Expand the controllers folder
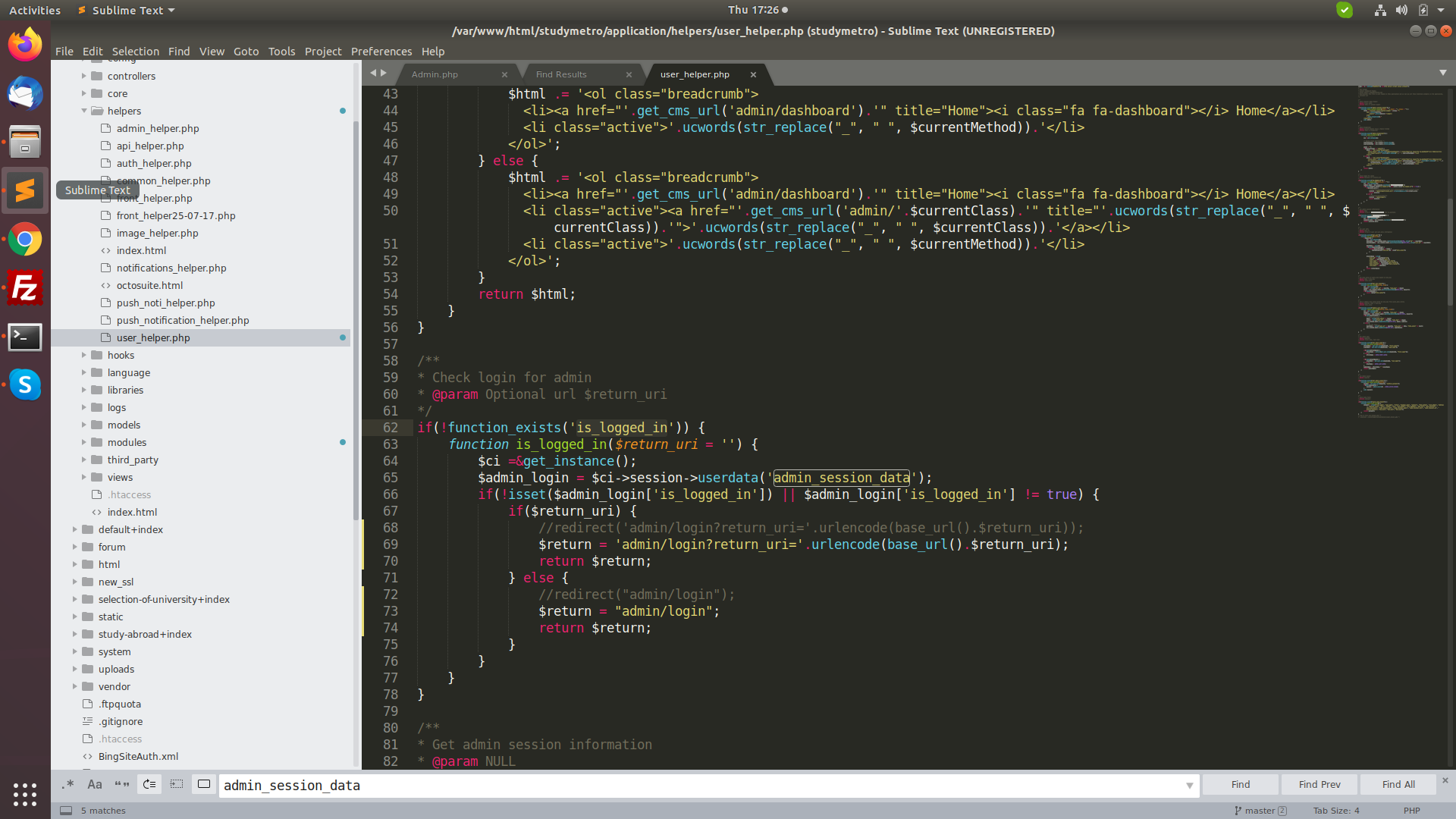The image size is (1456, 819). (84, 76)
